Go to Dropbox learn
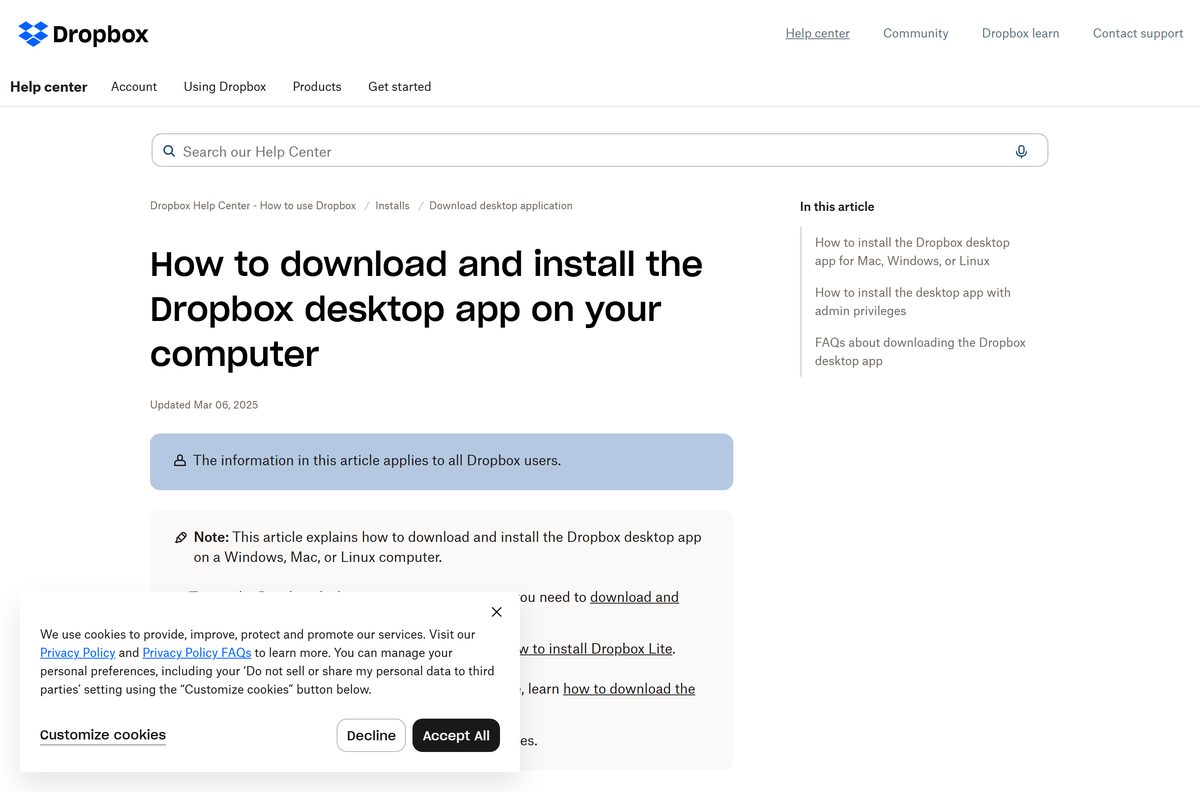The width and height of the screenshot is (1200, 792). 1020,33
